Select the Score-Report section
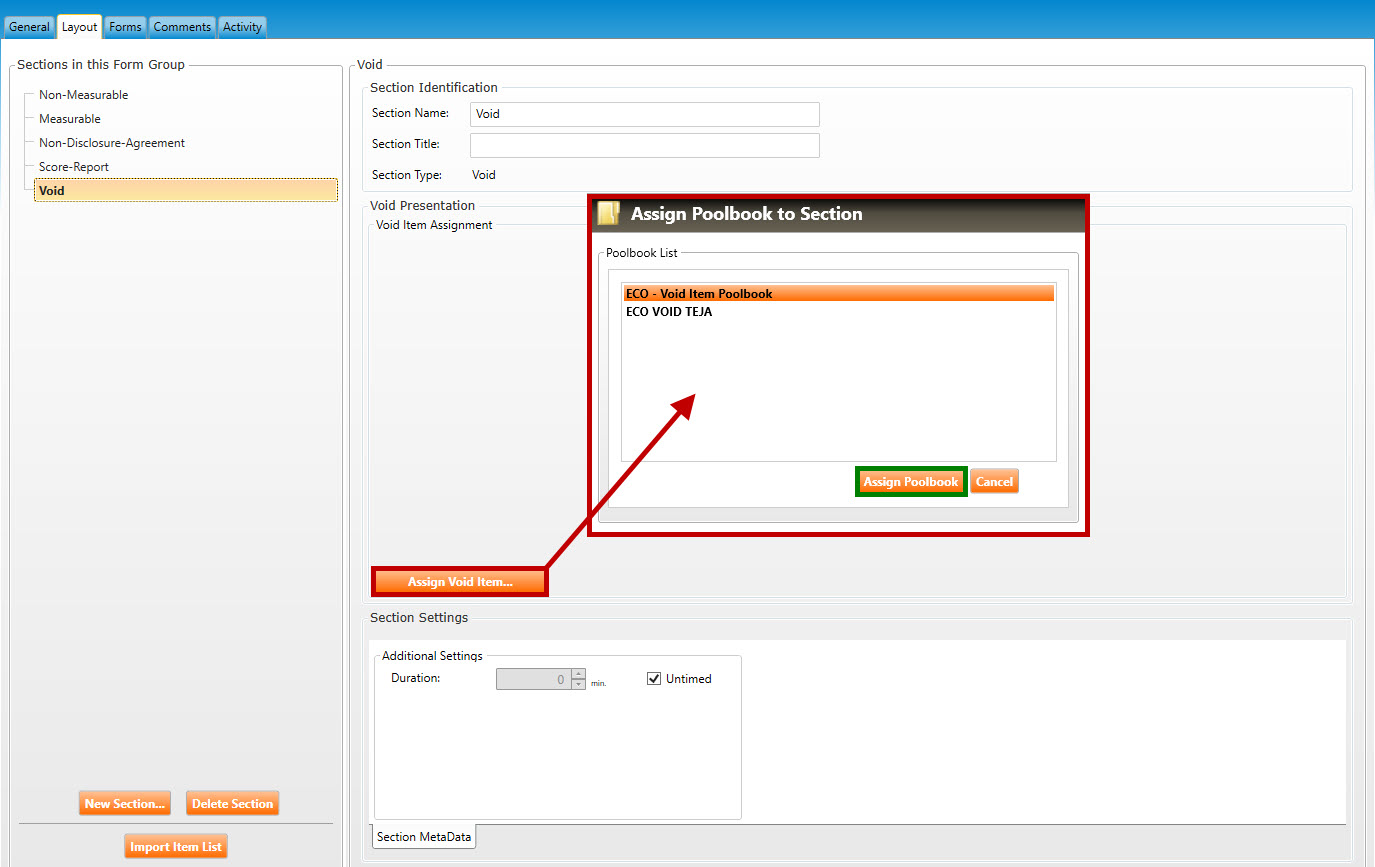Image resolution: width=1375 pixels, height=867 pixels. click(74, 167)
